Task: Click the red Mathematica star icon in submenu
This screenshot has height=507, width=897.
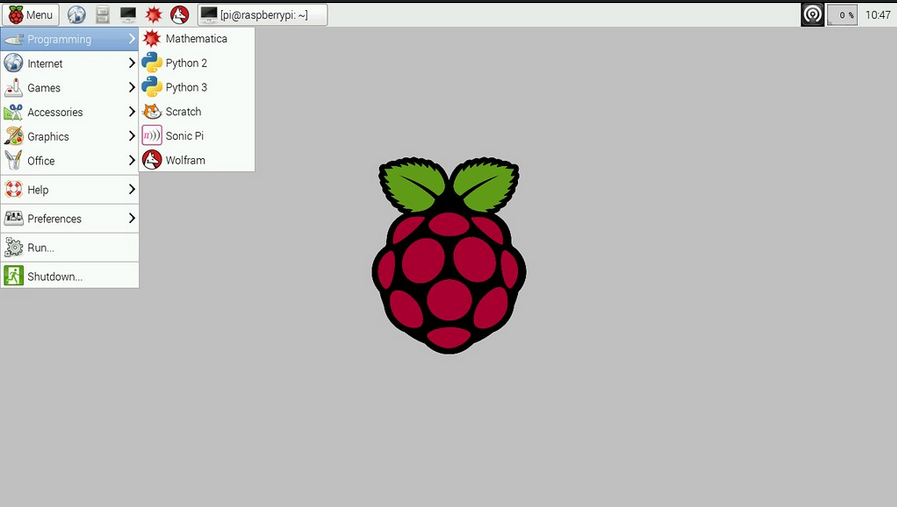Action: (x=152, y=38)
